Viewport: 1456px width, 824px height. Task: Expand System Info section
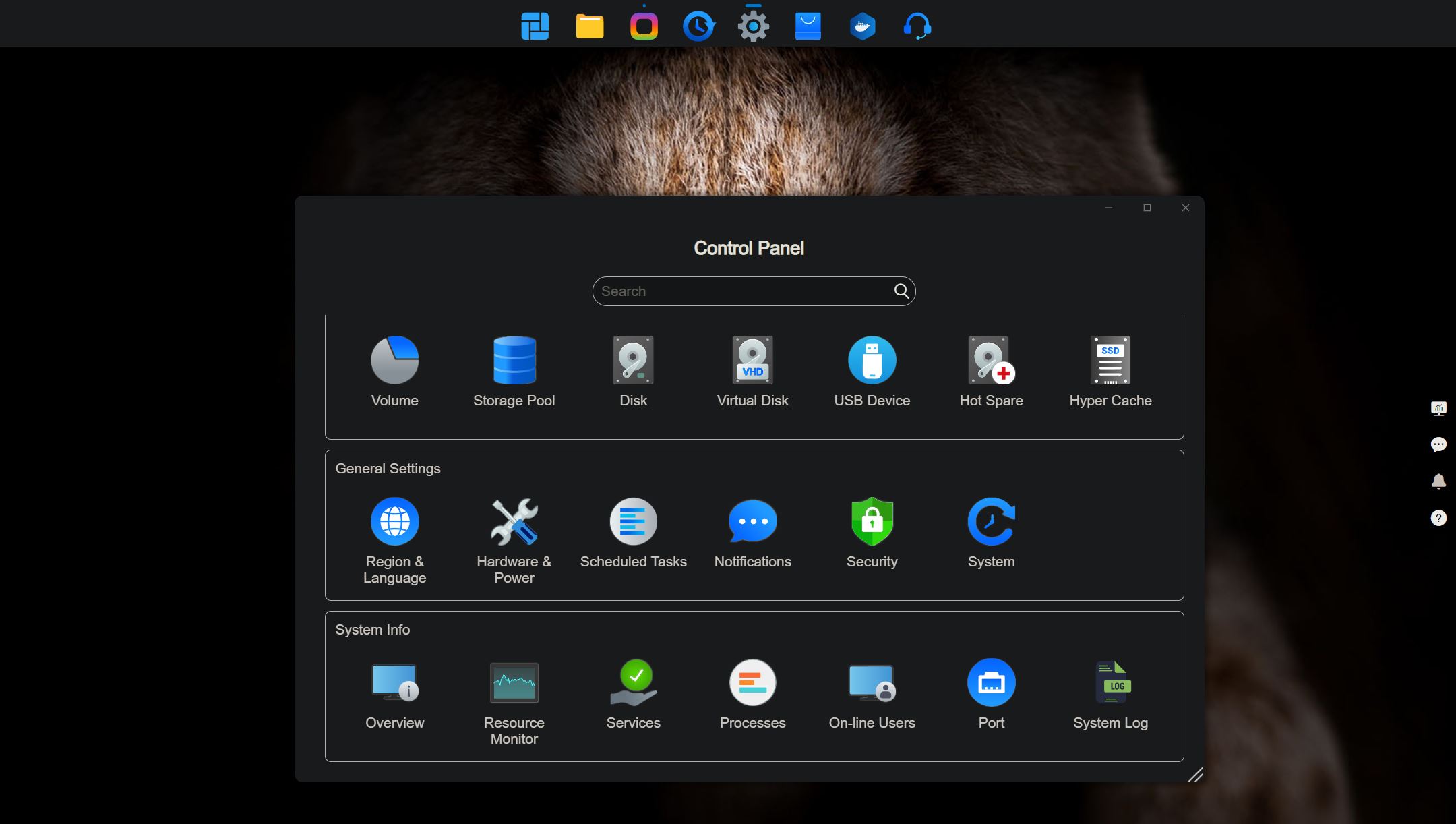pyautogui.click(x=372, y=629)
